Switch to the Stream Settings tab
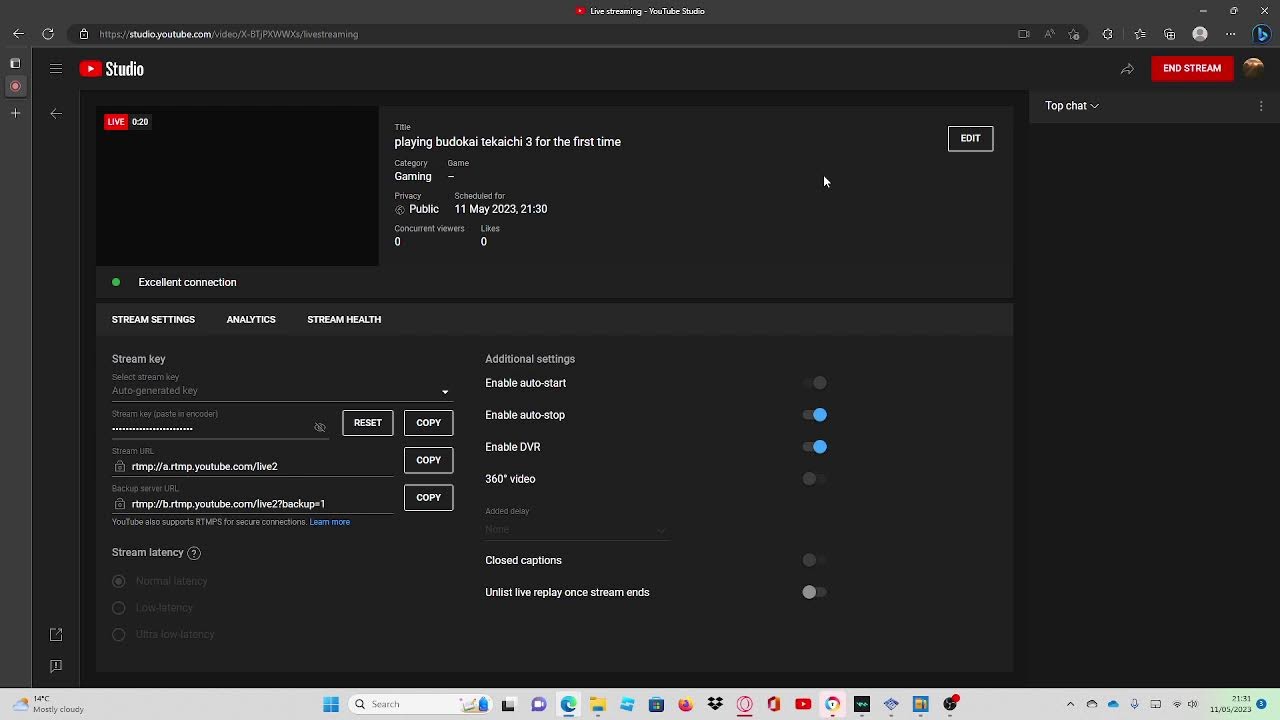 pos(153,320)
